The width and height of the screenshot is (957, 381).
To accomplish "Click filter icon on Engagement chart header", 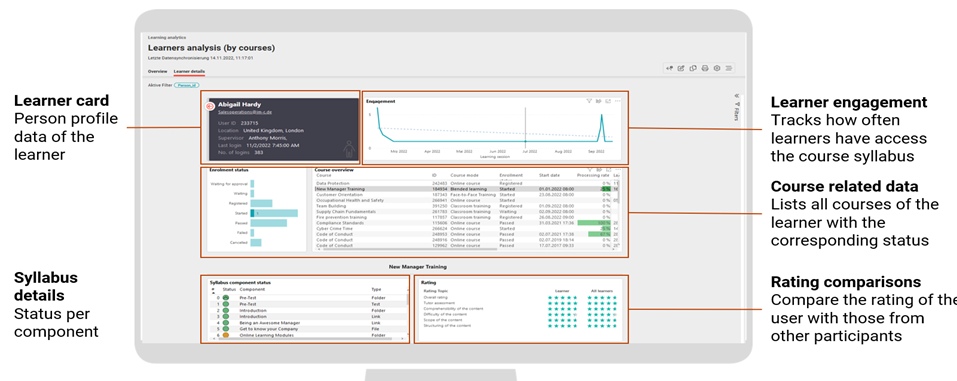I will click(588, 101).
